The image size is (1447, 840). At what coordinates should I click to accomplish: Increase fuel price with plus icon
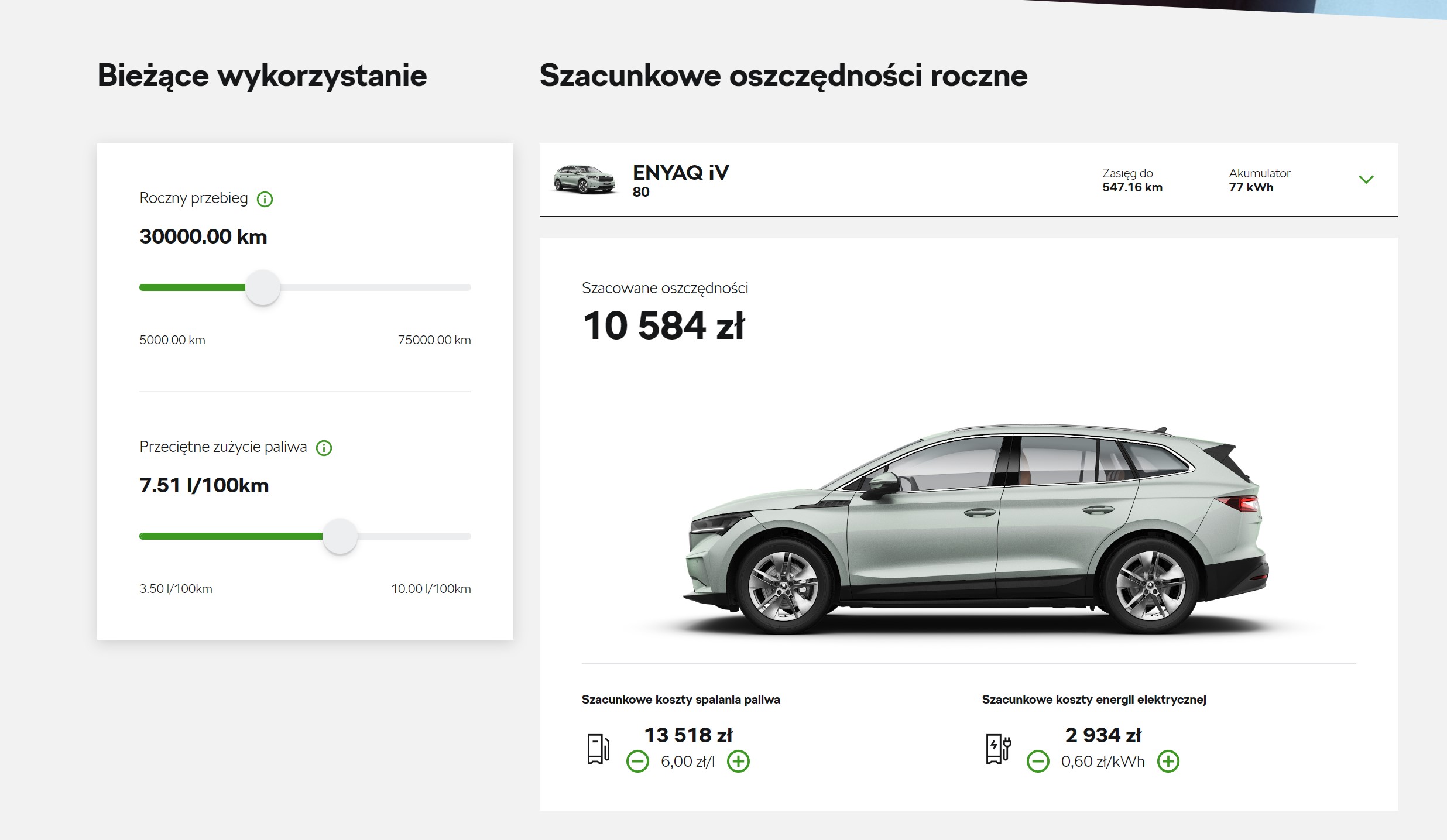coord(738,762)
